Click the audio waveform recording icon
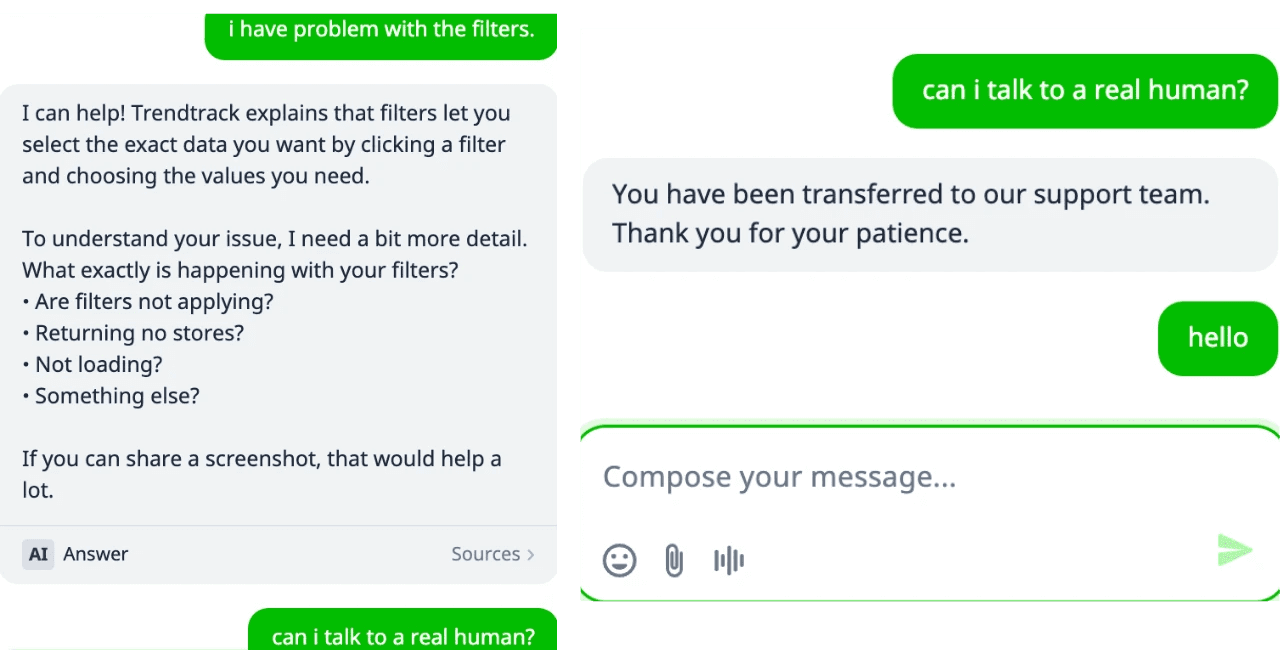Screen dimensions: 1280x650 [729, 560]
